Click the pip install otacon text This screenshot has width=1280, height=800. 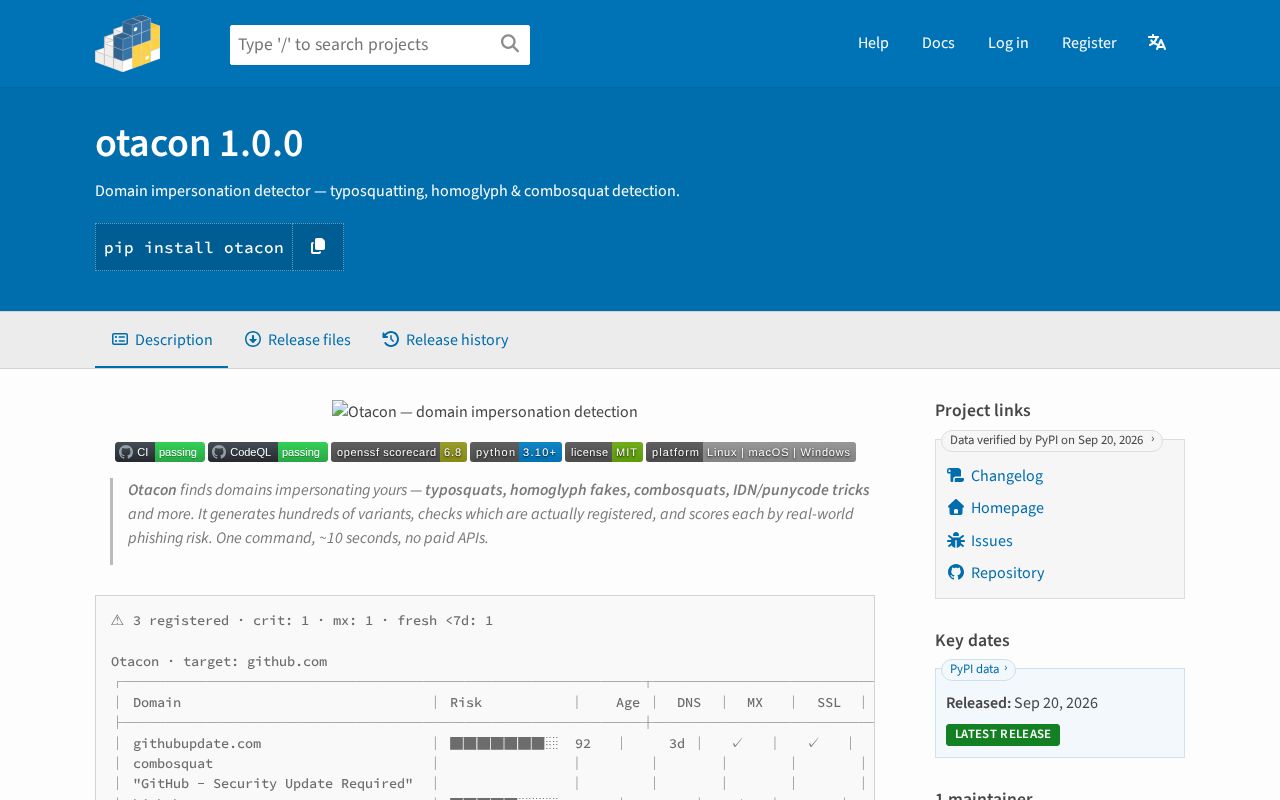coord(194,248)
